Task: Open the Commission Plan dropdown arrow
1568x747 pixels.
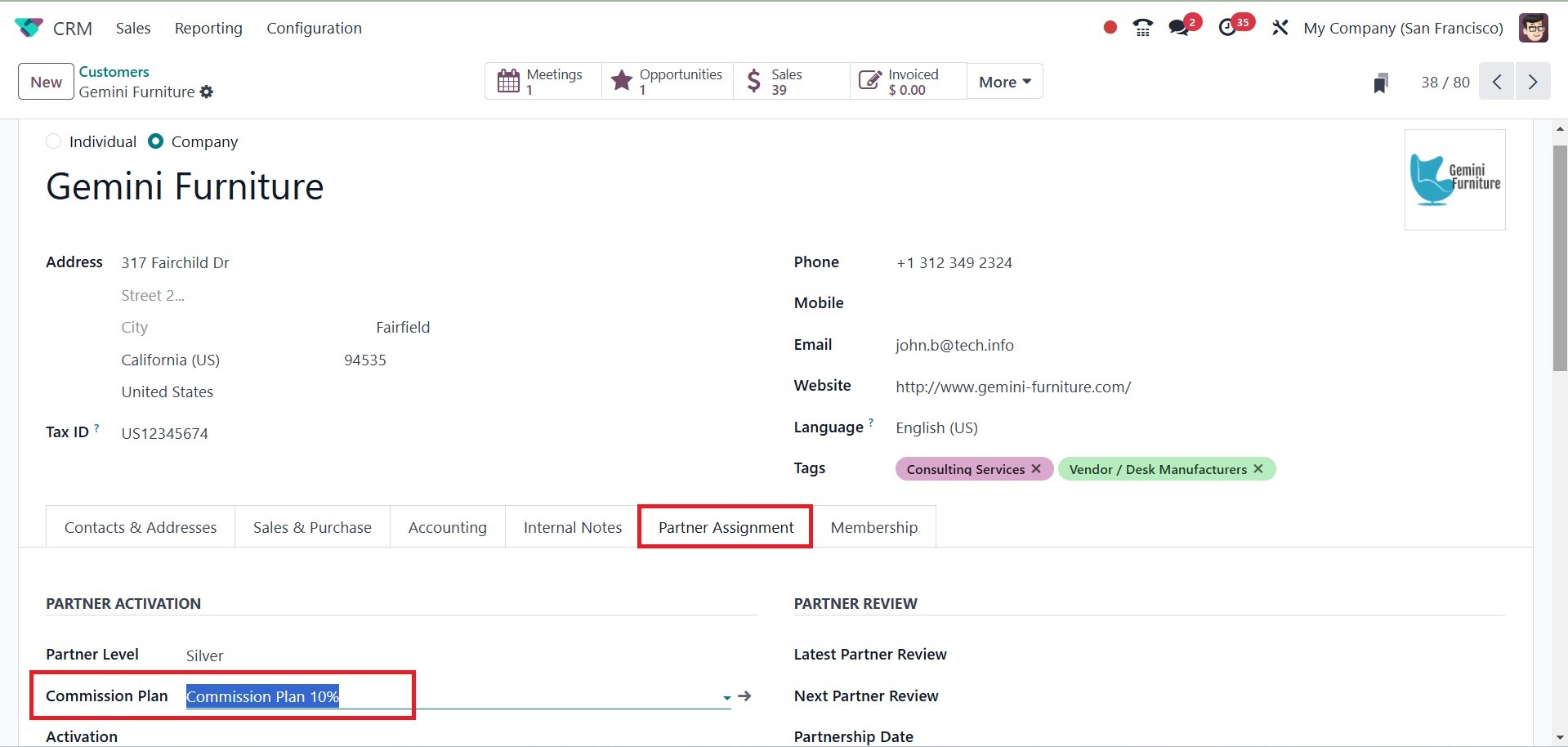Action: [726, 697]
